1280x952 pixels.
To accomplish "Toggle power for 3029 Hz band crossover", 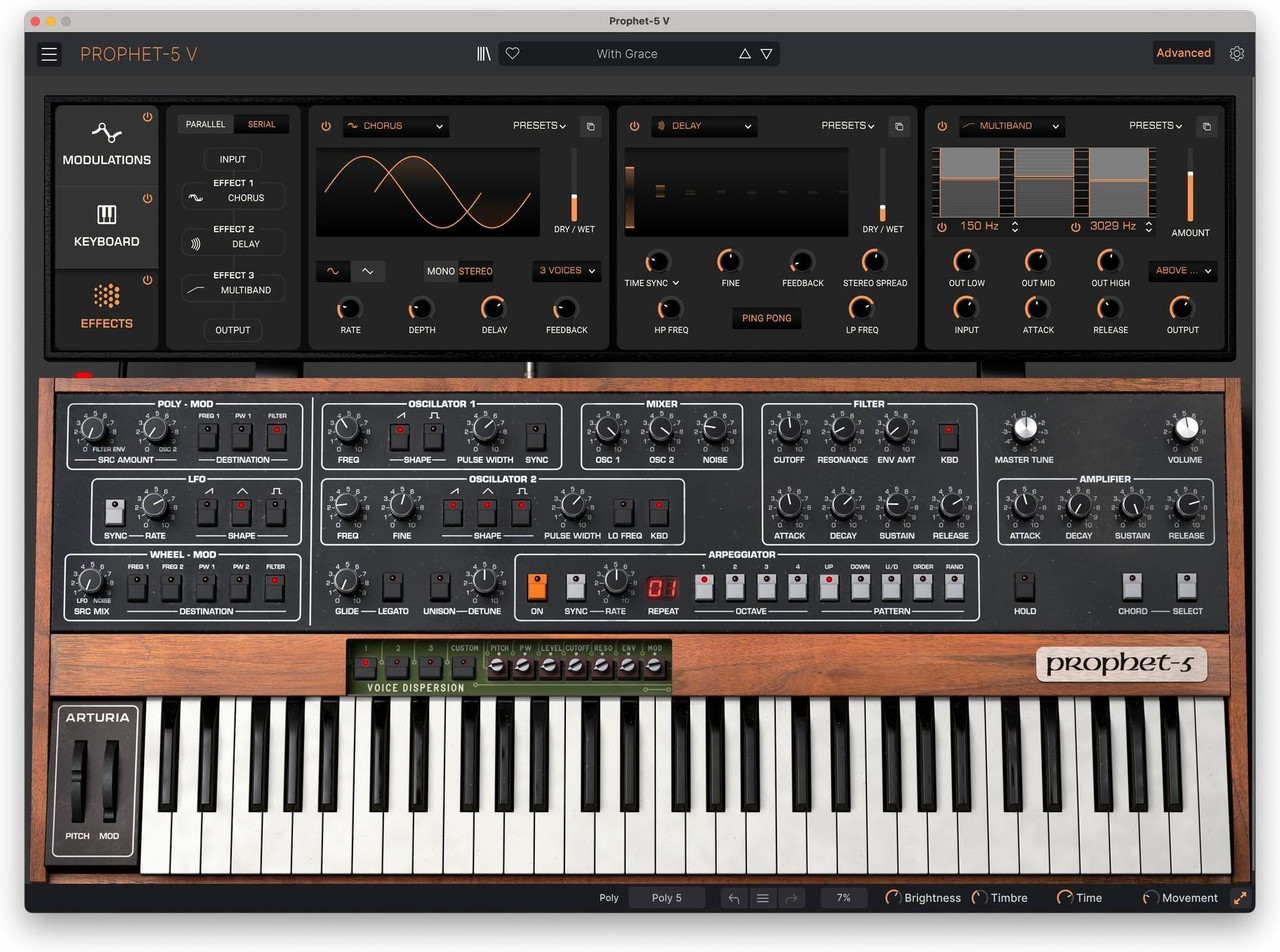I will (x=1076, y=227).
